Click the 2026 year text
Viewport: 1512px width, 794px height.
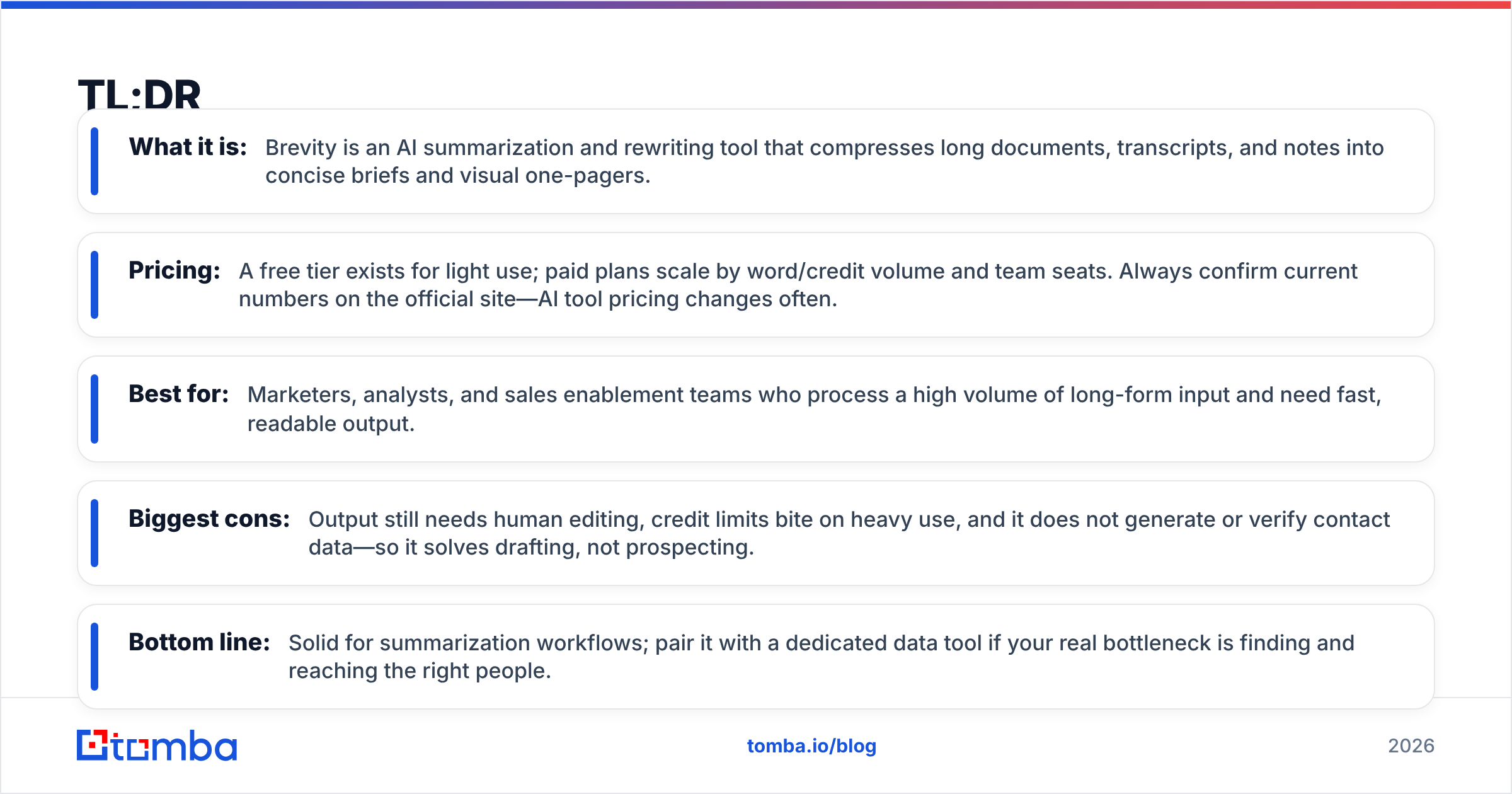pos(1411,746)
